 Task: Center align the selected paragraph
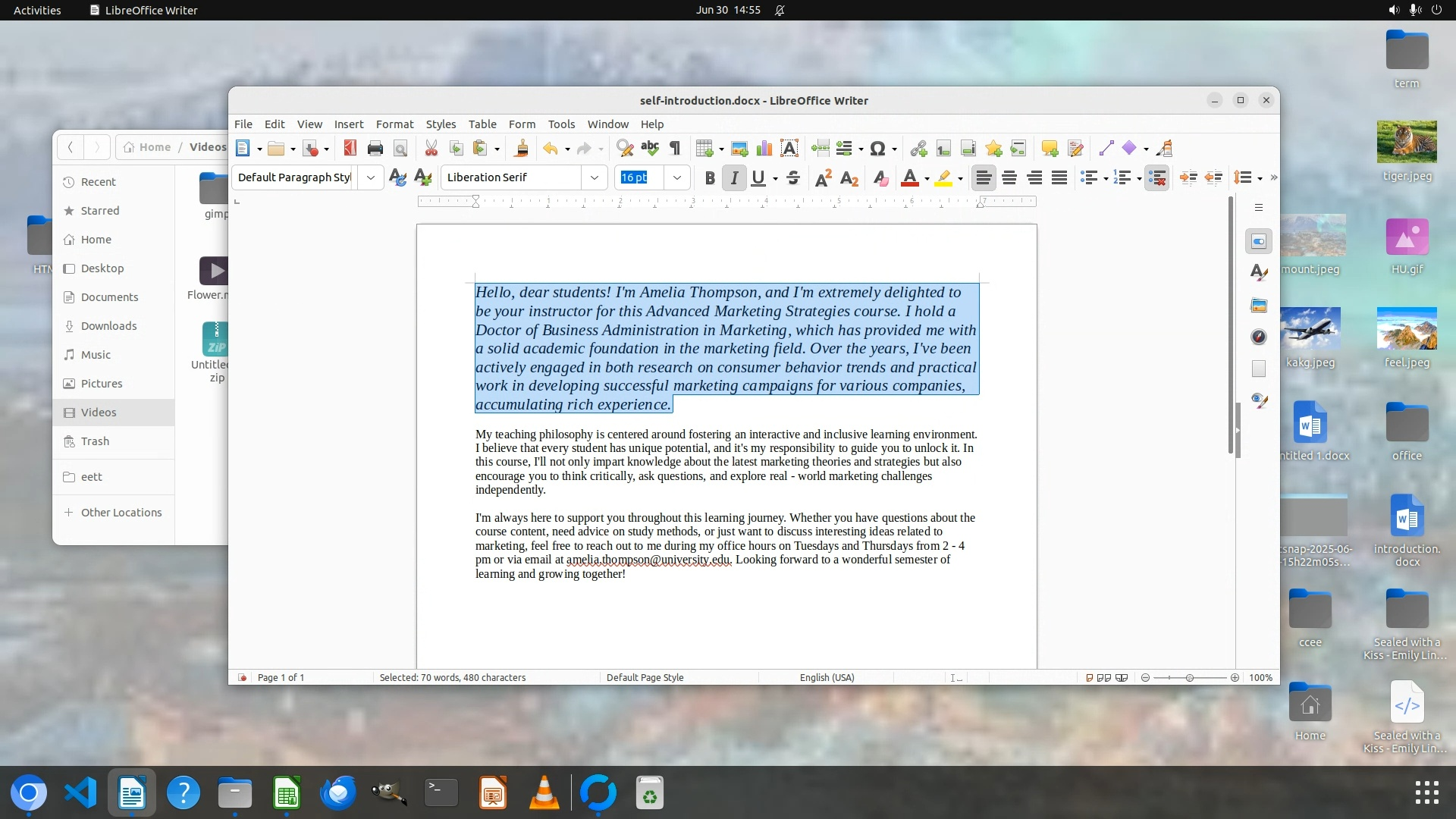[1009, 178]
